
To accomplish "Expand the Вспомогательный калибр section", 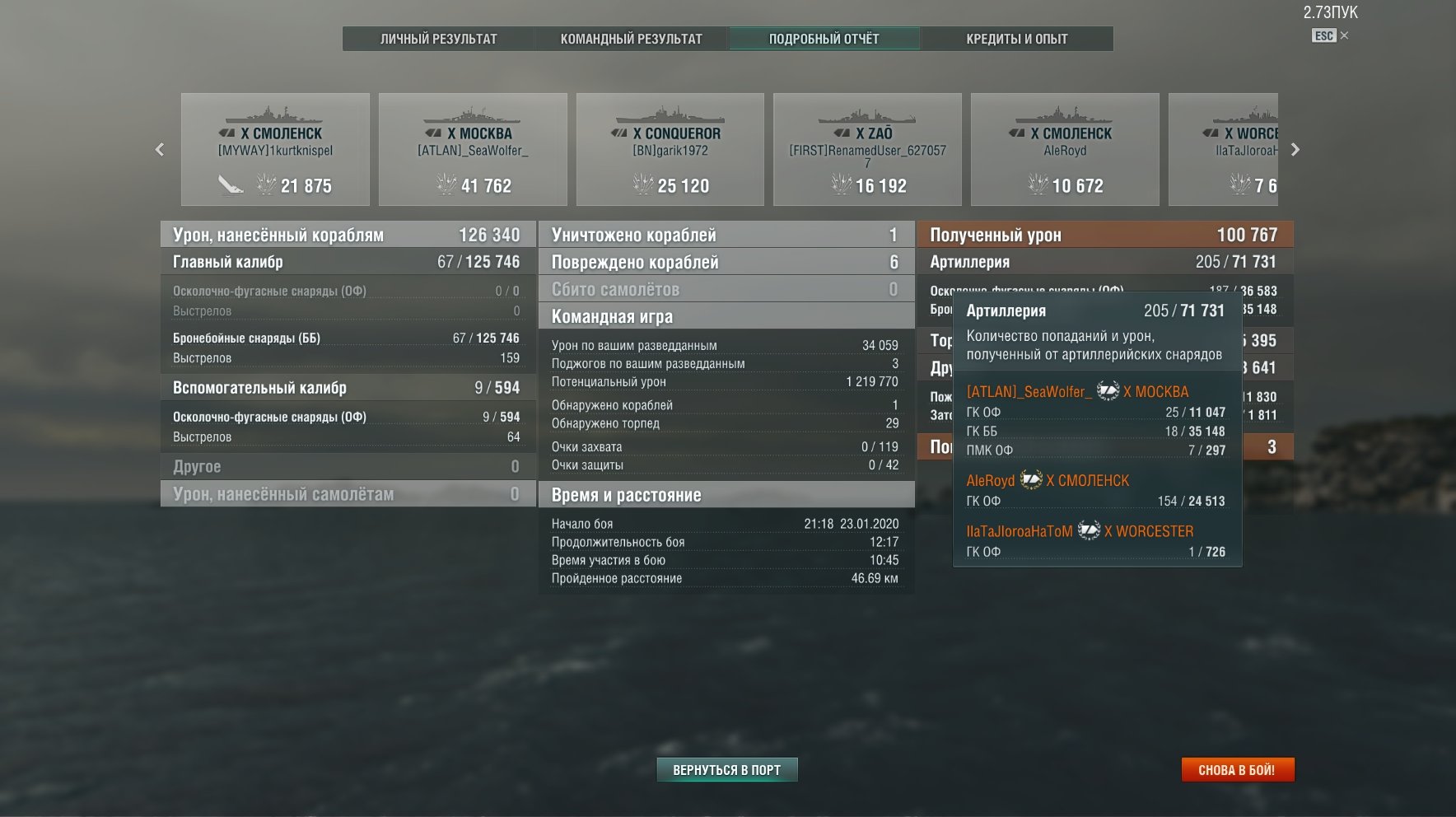I will tap(348, 387).
